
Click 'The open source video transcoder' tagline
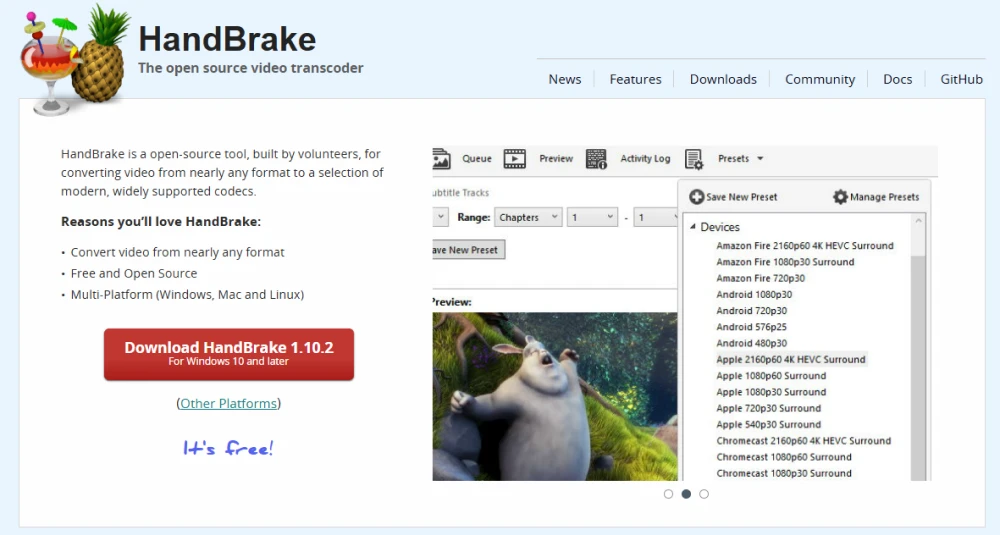[x=251, y=68]
